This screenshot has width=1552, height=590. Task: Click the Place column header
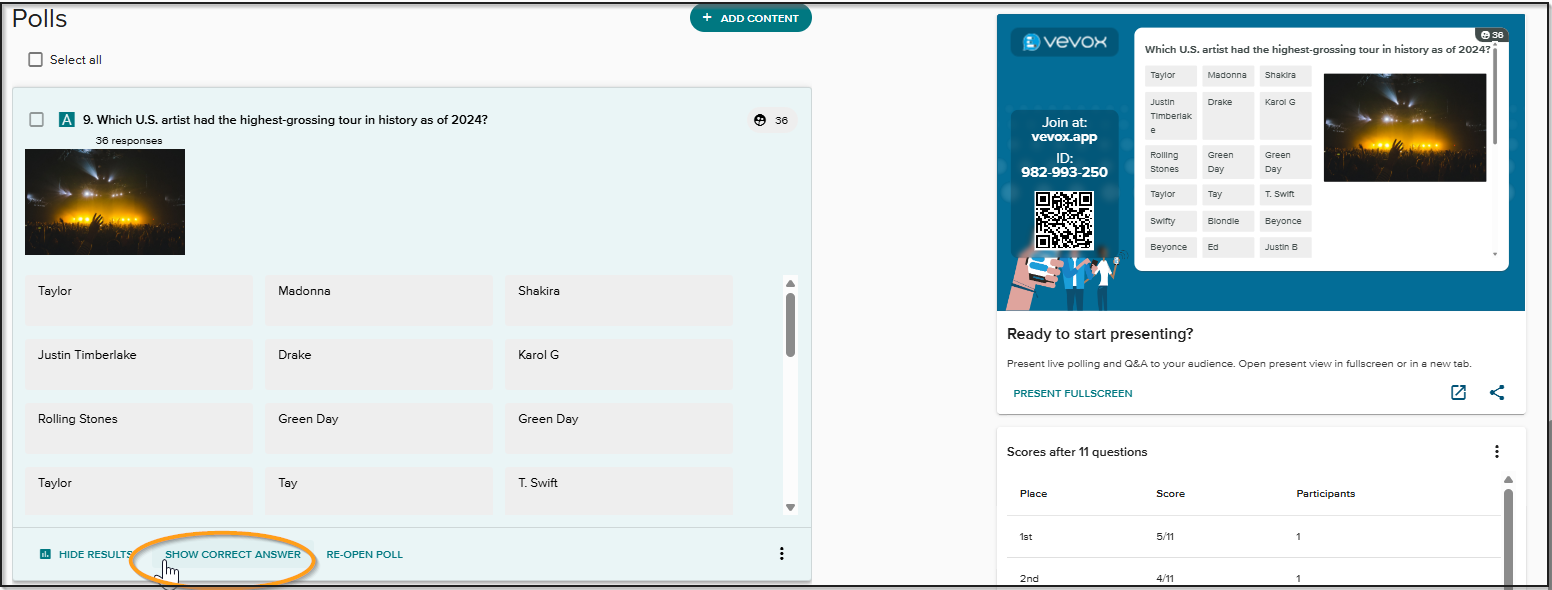point(1034,494)
